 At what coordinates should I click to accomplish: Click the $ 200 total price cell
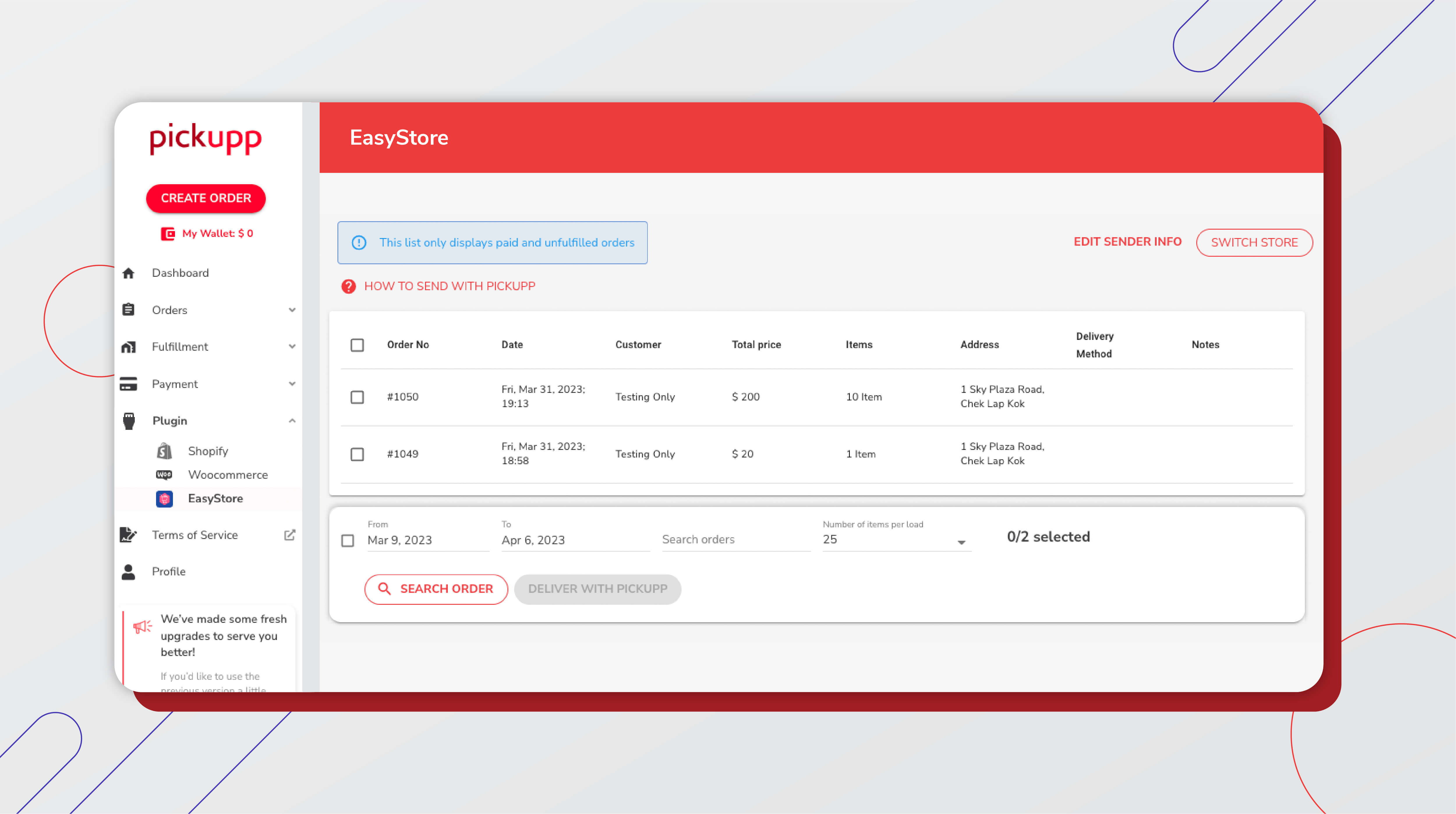[x=746, y=397]
